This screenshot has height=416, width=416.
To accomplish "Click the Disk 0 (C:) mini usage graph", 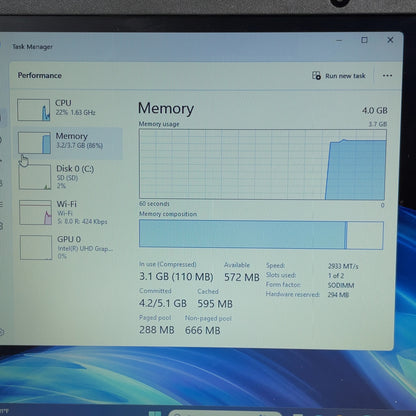I will pos(35,177).
